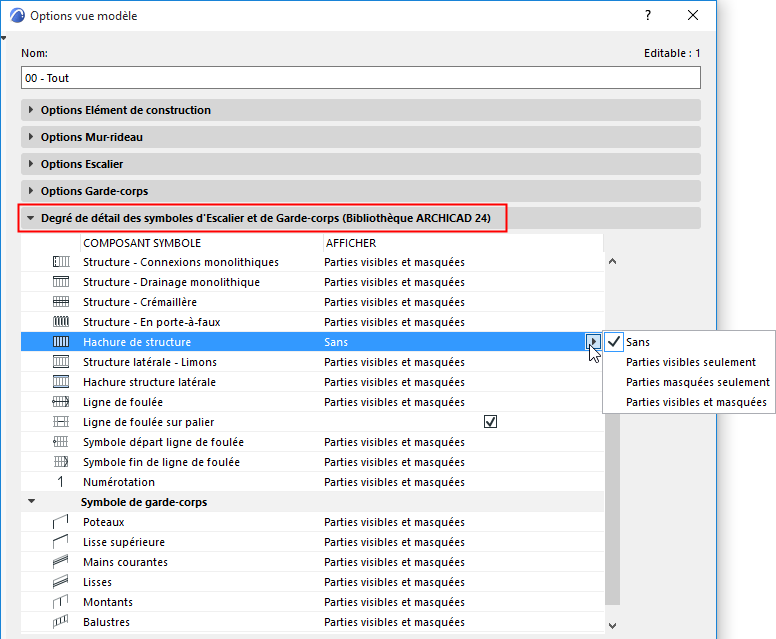Click the Hachure de structure popup arrow button
Image resolution: width=776 pixels, height=639 pixels.
(x=593, y=341)
